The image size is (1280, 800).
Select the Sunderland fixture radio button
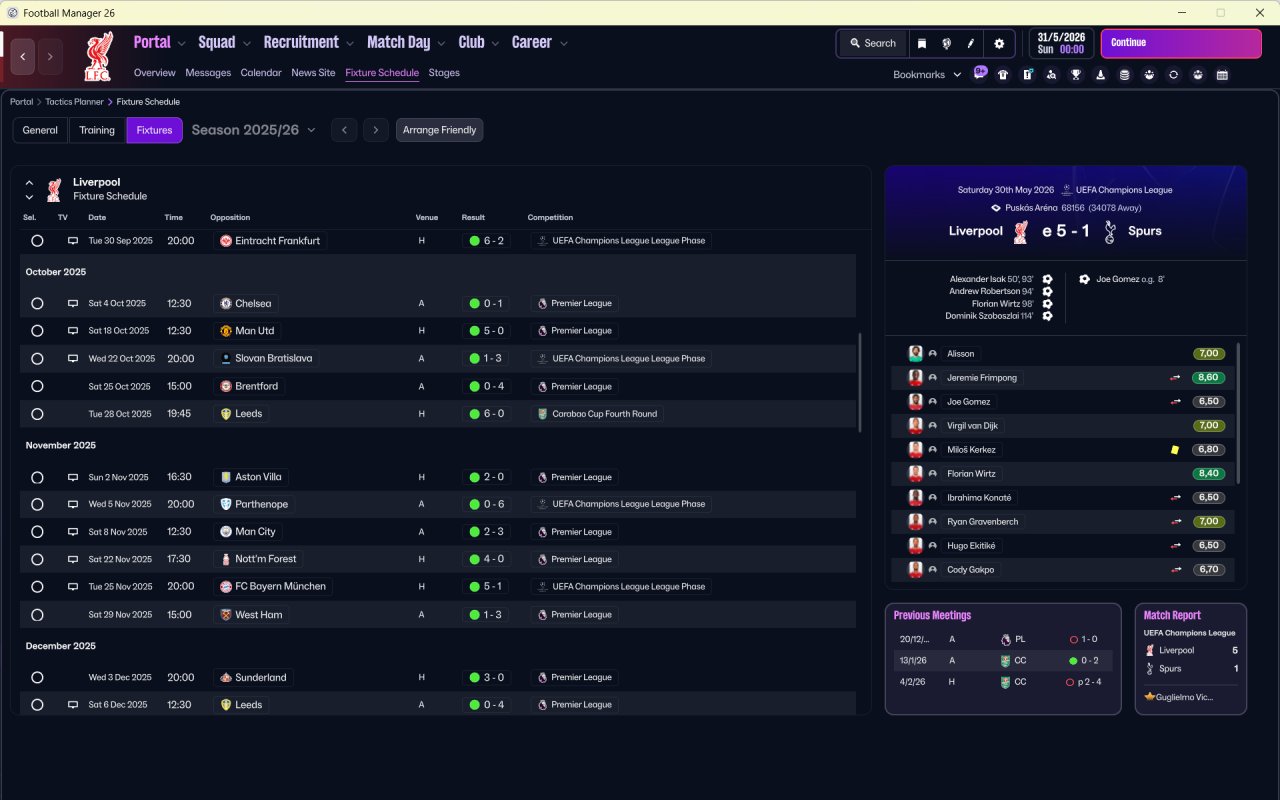pyautogui.click(x=37, y=678)
